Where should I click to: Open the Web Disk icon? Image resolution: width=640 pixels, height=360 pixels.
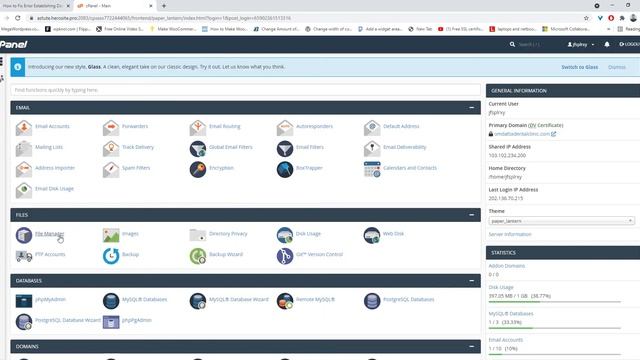click(x=372, y=235)
